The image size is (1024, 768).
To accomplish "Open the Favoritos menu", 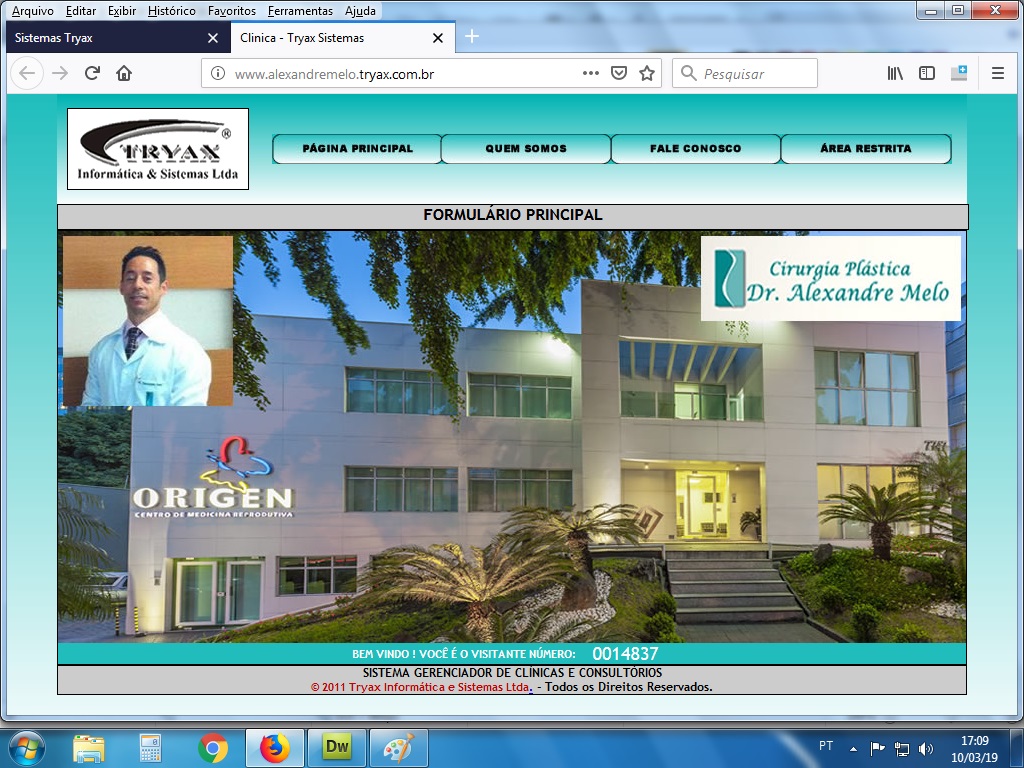I will click(x=232, y=10).
